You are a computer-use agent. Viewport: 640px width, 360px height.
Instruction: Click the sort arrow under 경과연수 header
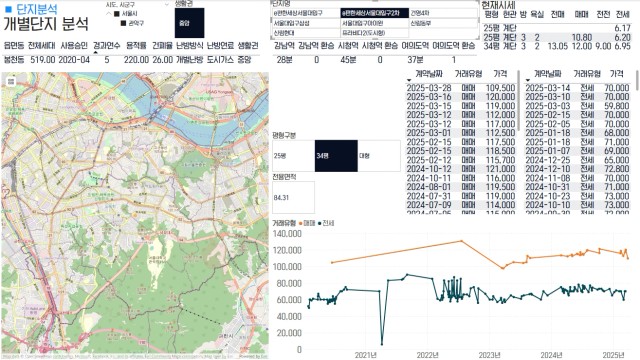click(95, 53)
